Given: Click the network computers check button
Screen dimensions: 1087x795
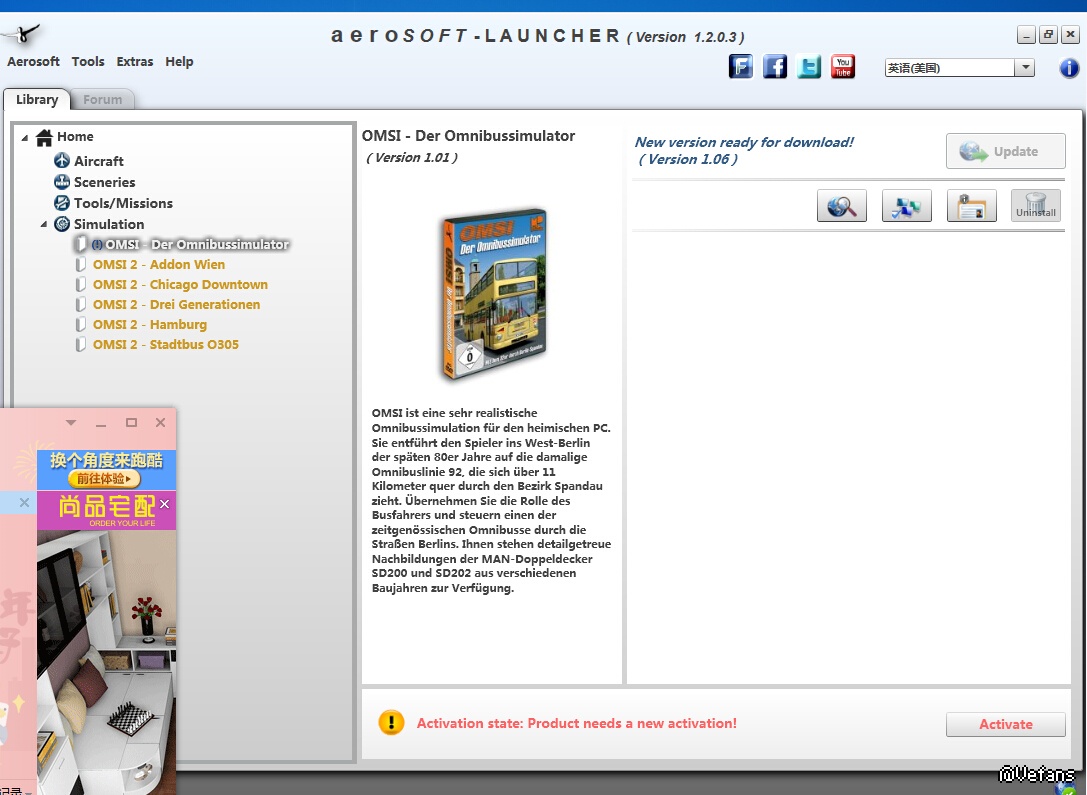Looking at the screenshot, I should tap(907, 206).
